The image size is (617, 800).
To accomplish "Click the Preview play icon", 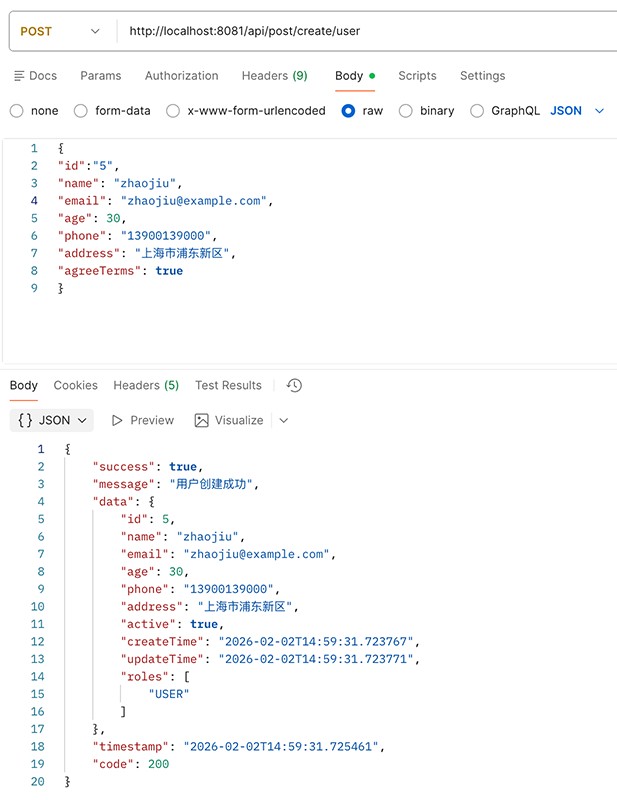I will click(x=118, y=421).
